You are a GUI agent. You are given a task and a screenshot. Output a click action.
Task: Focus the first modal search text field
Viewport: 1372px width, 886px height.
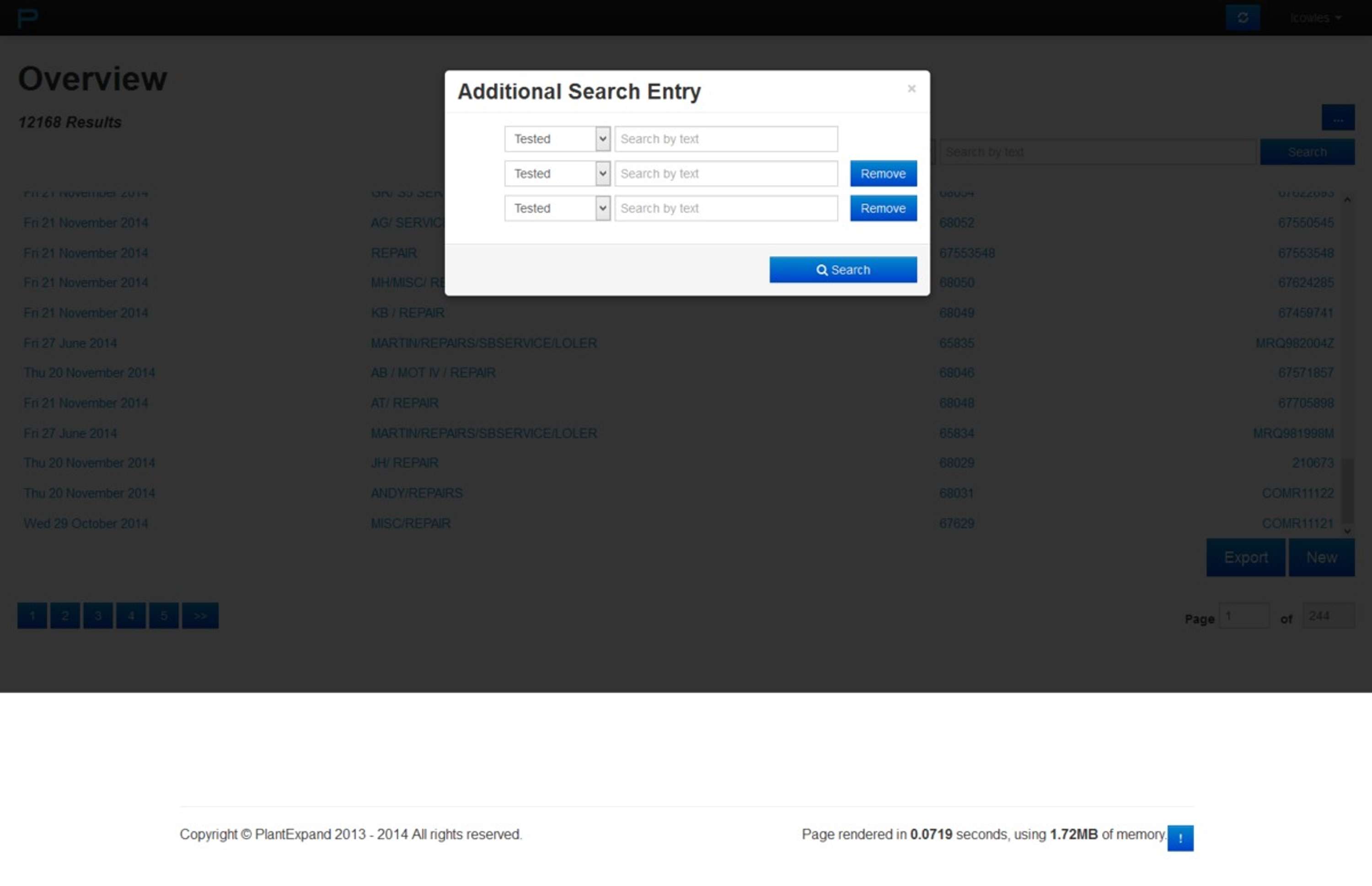coord(726,139)
